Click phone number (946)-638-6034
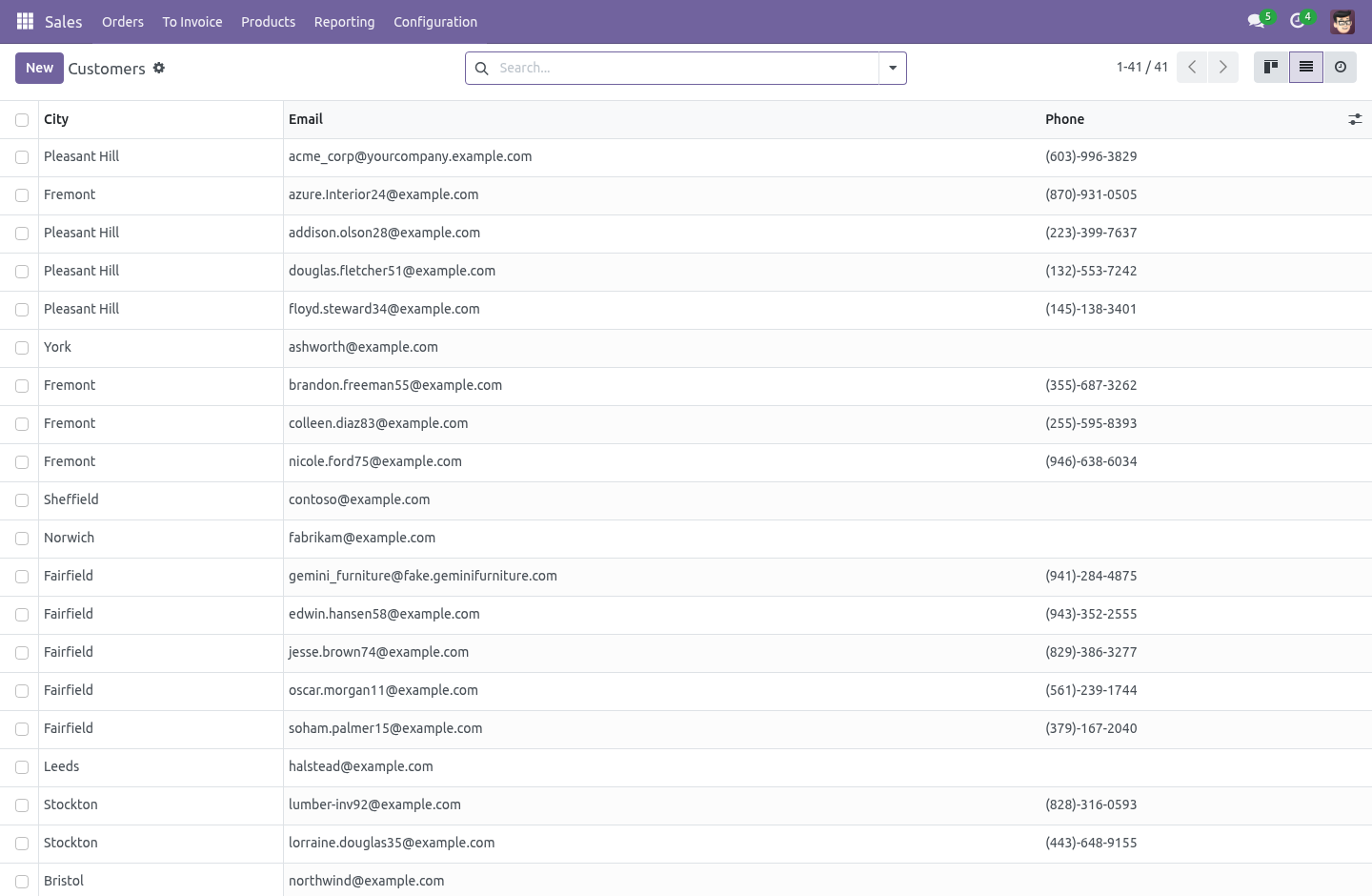 [1091, 461]
